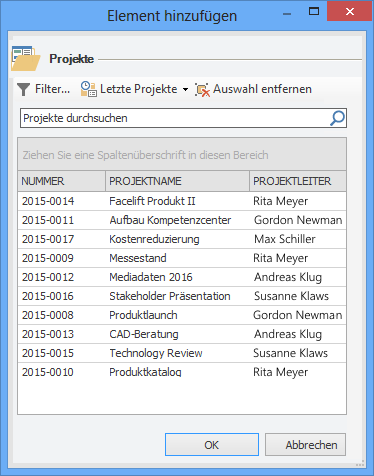Click project name Technology Review
The image size is (374, 476).
(156, 353)
